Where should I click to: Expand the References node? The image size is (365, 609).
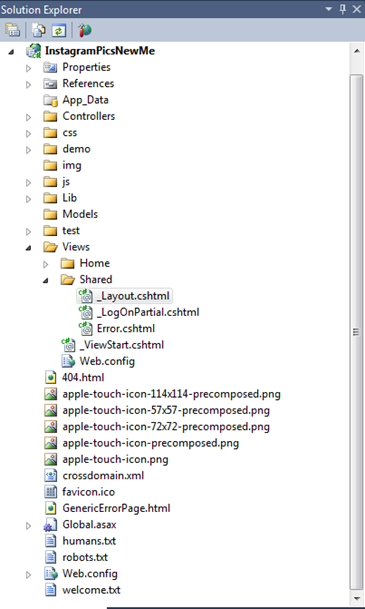[x=28, y=84]
